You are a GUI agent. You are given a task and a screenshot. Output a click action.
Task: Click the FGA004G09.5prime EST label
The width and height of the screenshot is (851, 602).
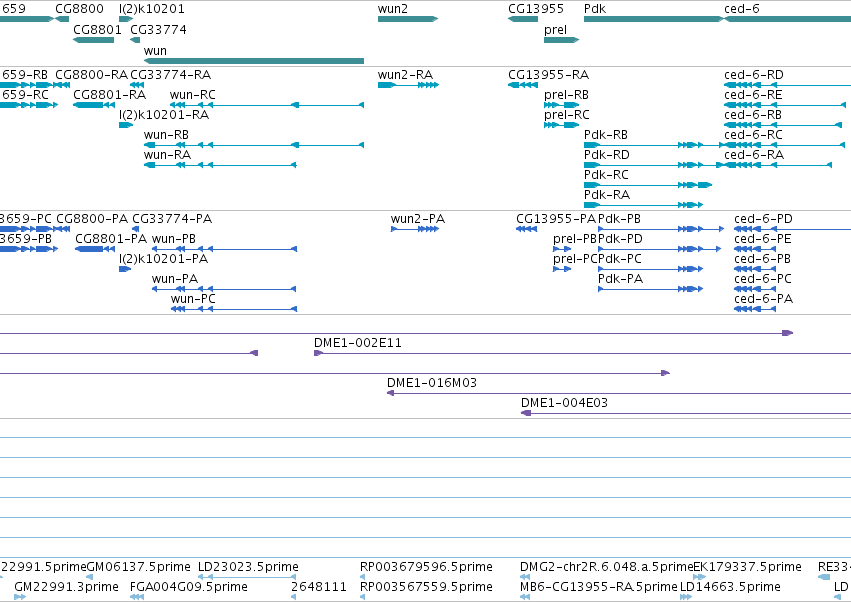click(189, 587)
